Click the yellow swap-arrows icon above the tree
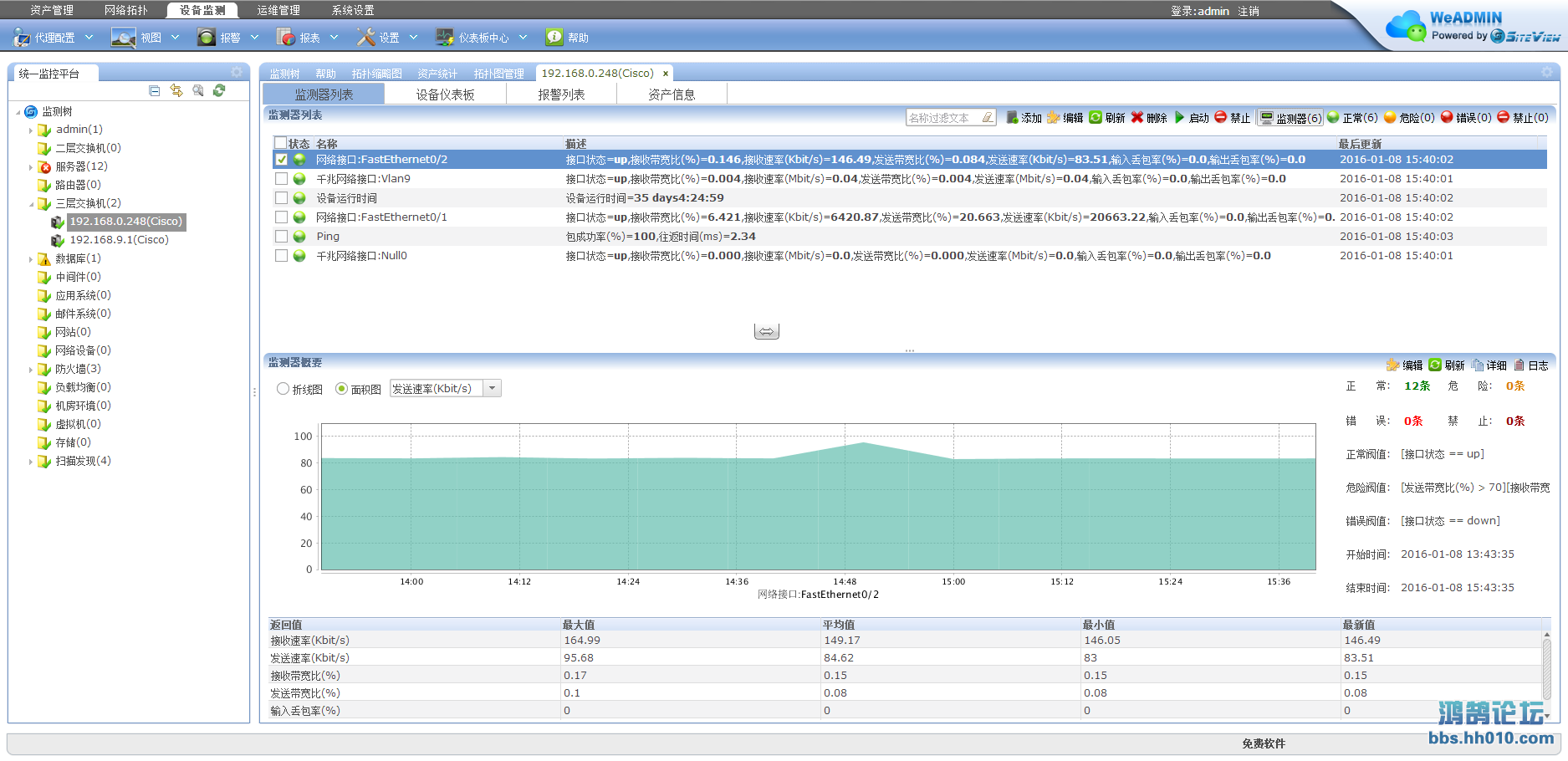Screen dimensions: 1568x761 (176, 90)
